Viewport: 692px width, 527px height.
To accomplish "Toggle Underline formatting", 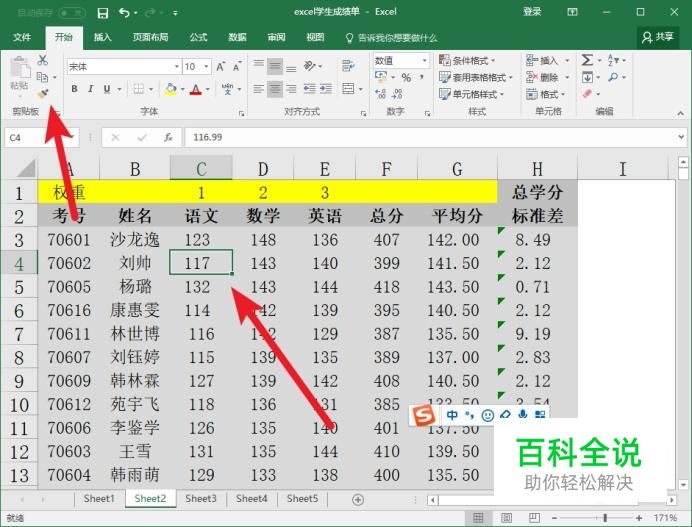I will [107, 89].
